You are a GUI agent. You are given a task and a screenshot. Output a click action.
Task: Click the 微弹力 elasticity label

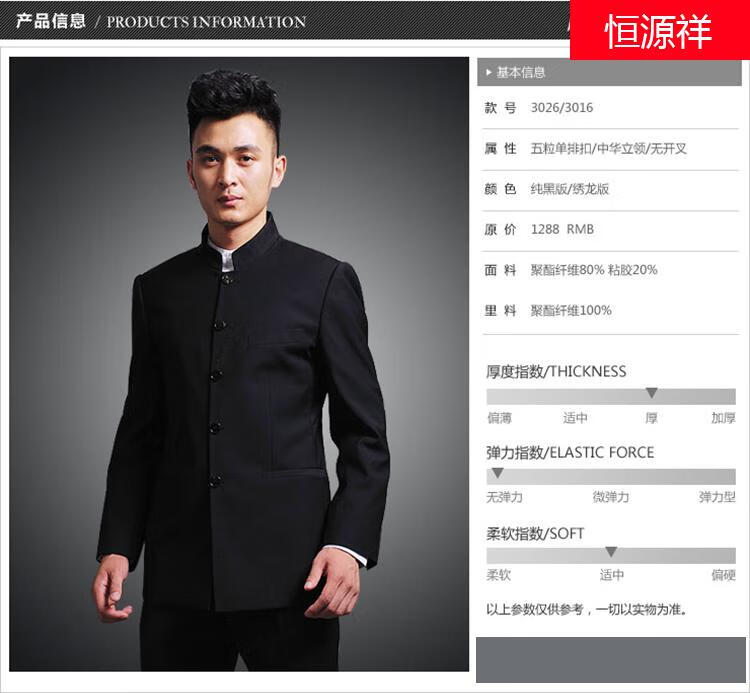(611, 497)
